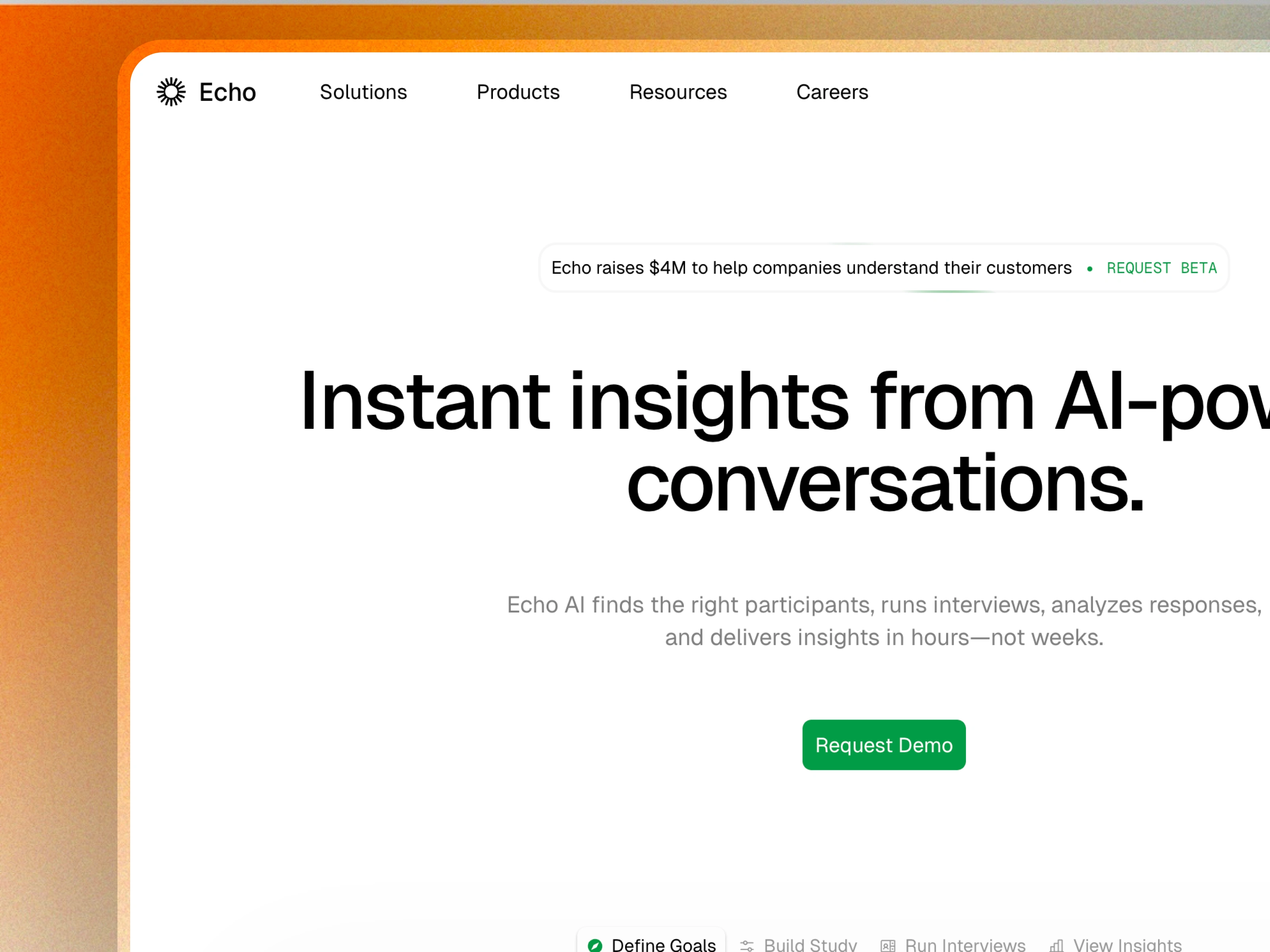The width and height of the screenshot is (1270, 952).
Task: Click the sliders icon beside Build Study
Action: (747, 946)
